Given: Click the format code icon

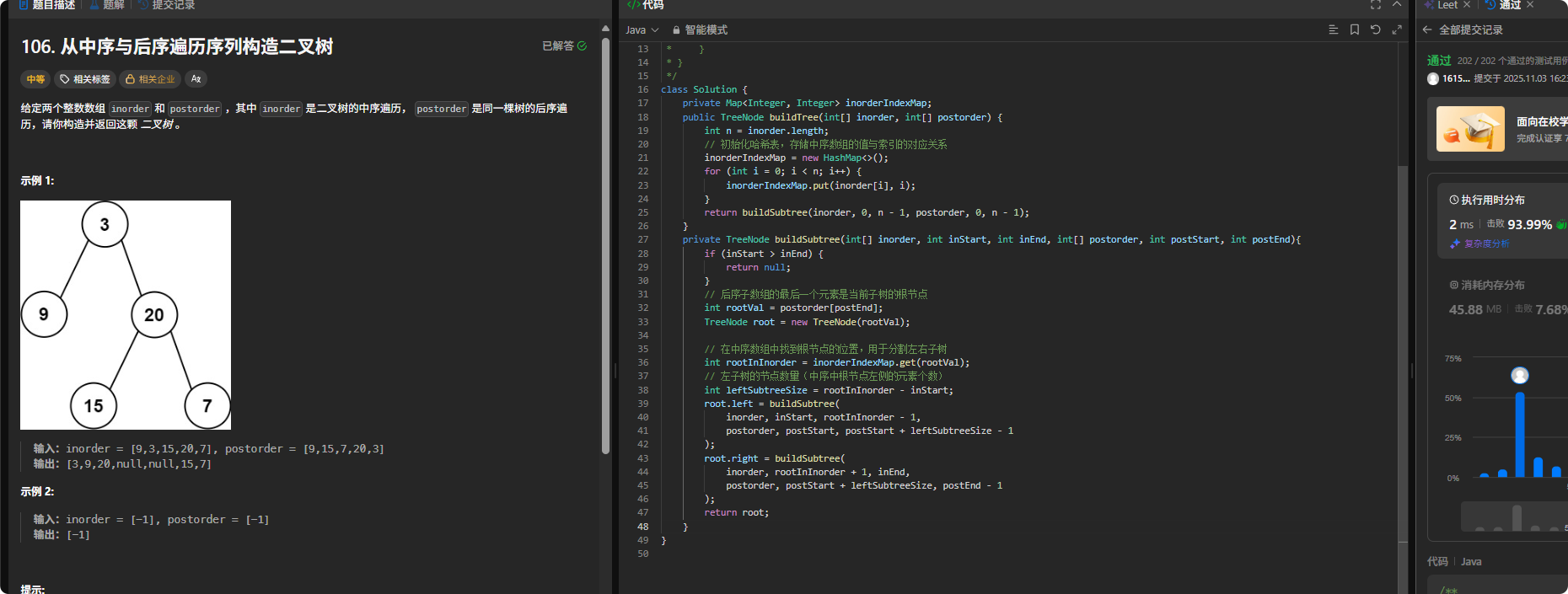Looking at the screenshot, I should click(x=1334, y=29).
